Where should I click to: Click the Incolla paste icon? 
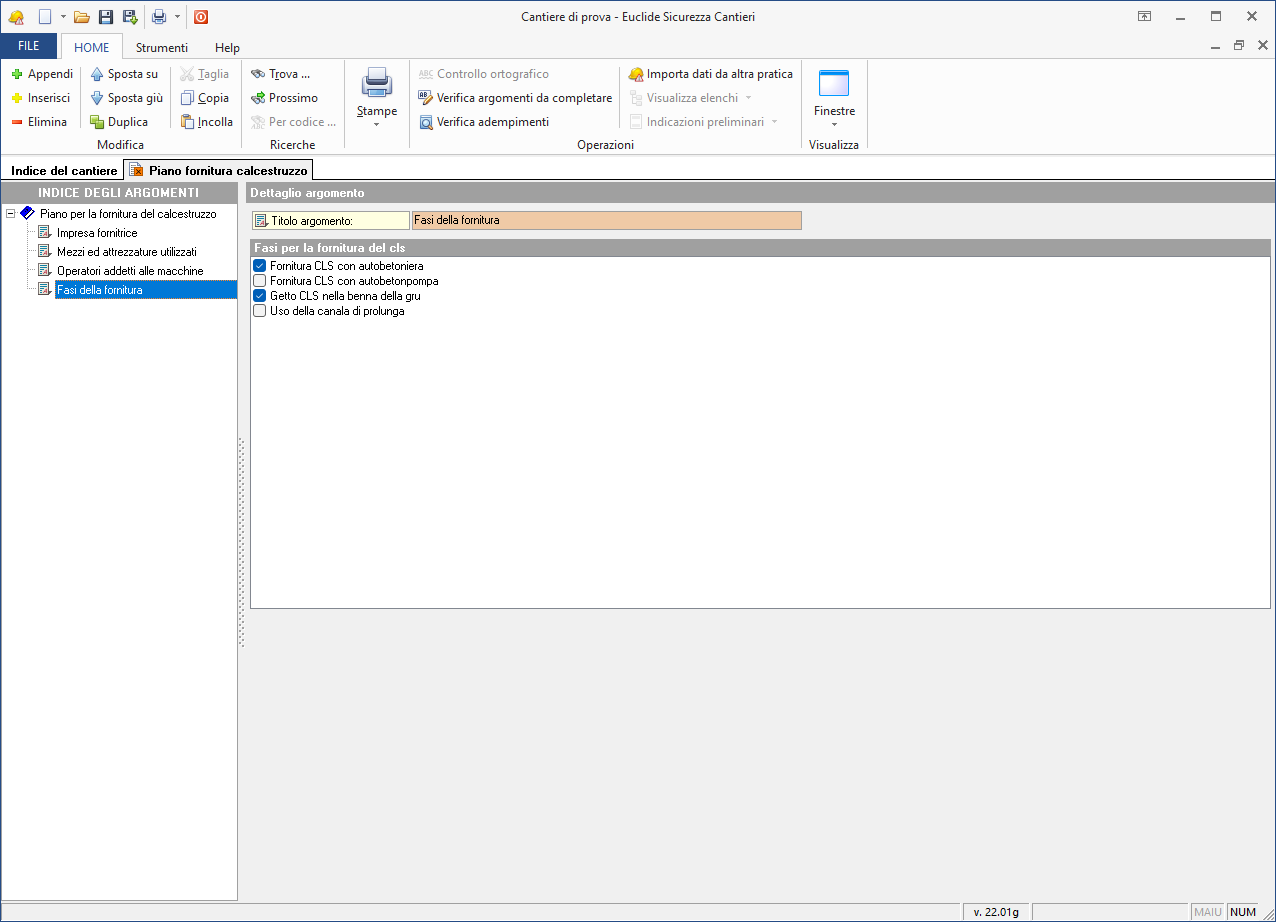187,122
